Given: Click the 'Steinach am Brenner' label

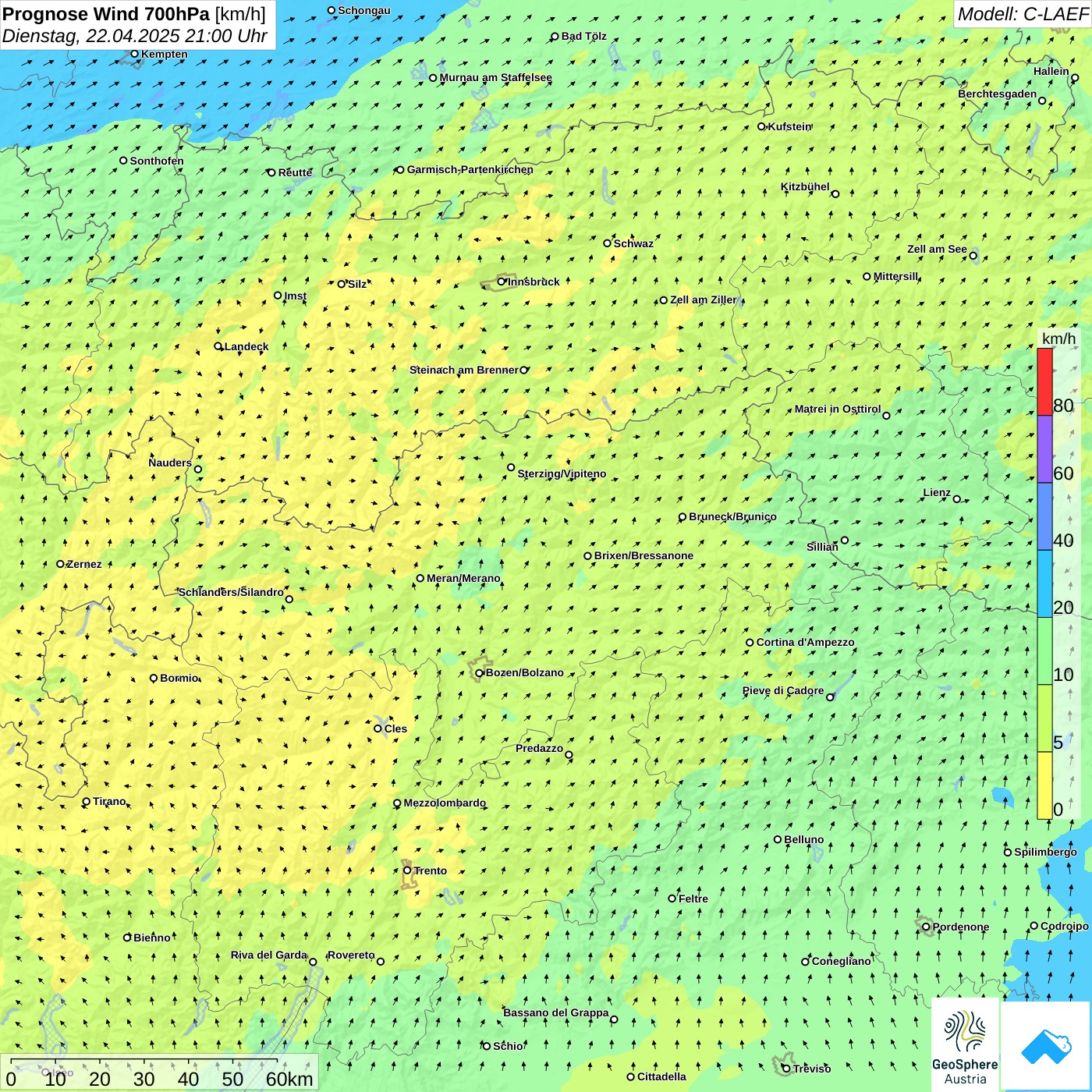Looking at the screenshot, I should coord(464,370).
